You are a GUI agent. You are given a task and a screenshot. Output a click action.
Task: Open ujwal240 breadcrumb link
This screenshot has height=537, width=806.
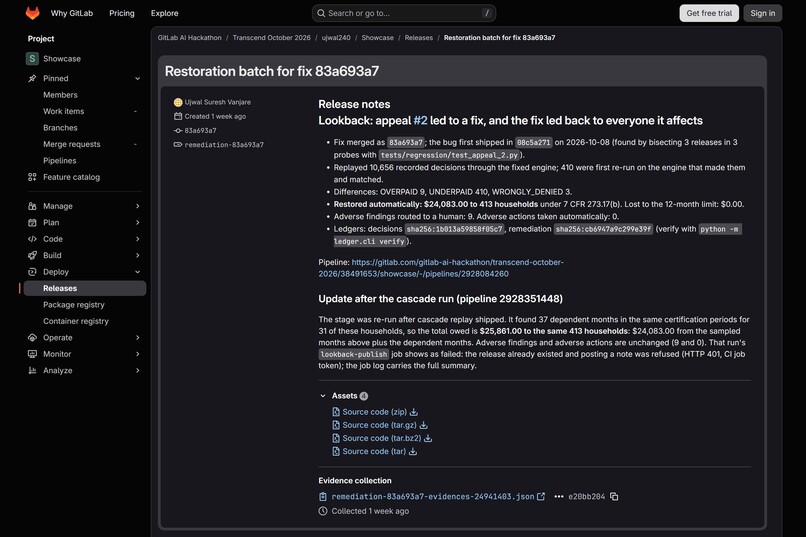(x=336, y=38)
